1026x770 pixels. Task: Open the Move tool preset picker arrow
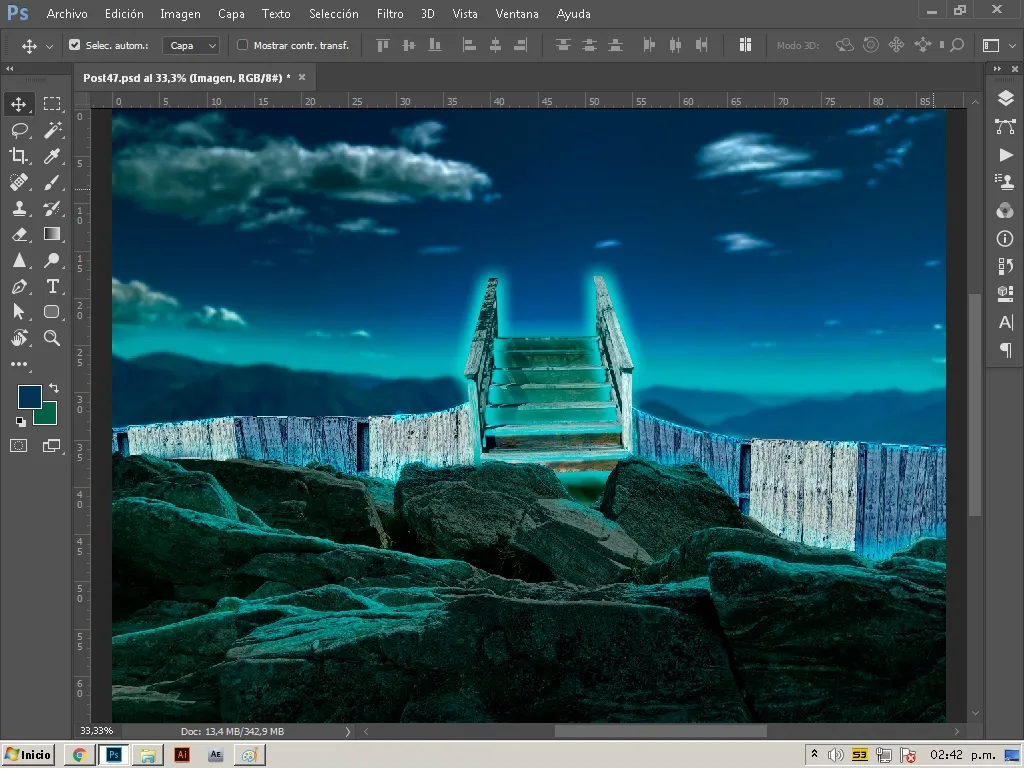click(49, 46)
